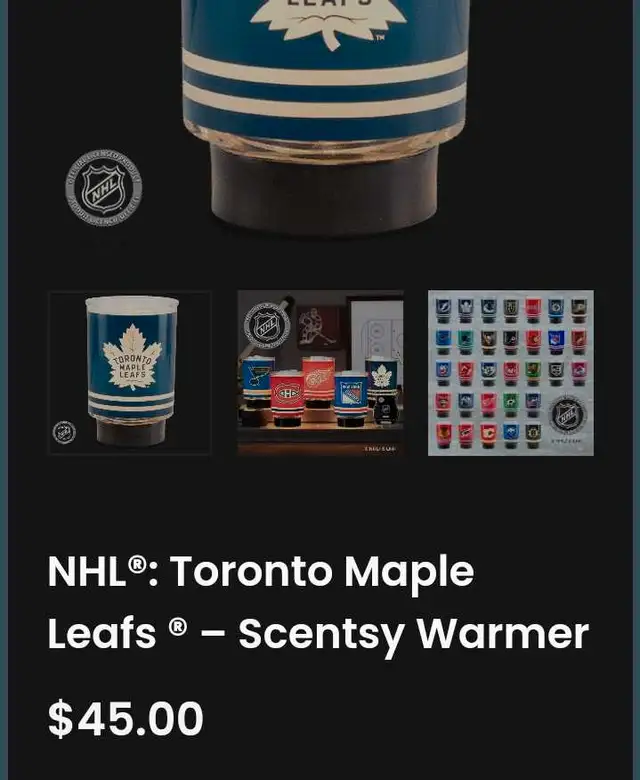This screenshot has width=640, height=780.
Task: Select the multi-team warmers lifestyle thumbnail
Action: [x=320, y=373]
